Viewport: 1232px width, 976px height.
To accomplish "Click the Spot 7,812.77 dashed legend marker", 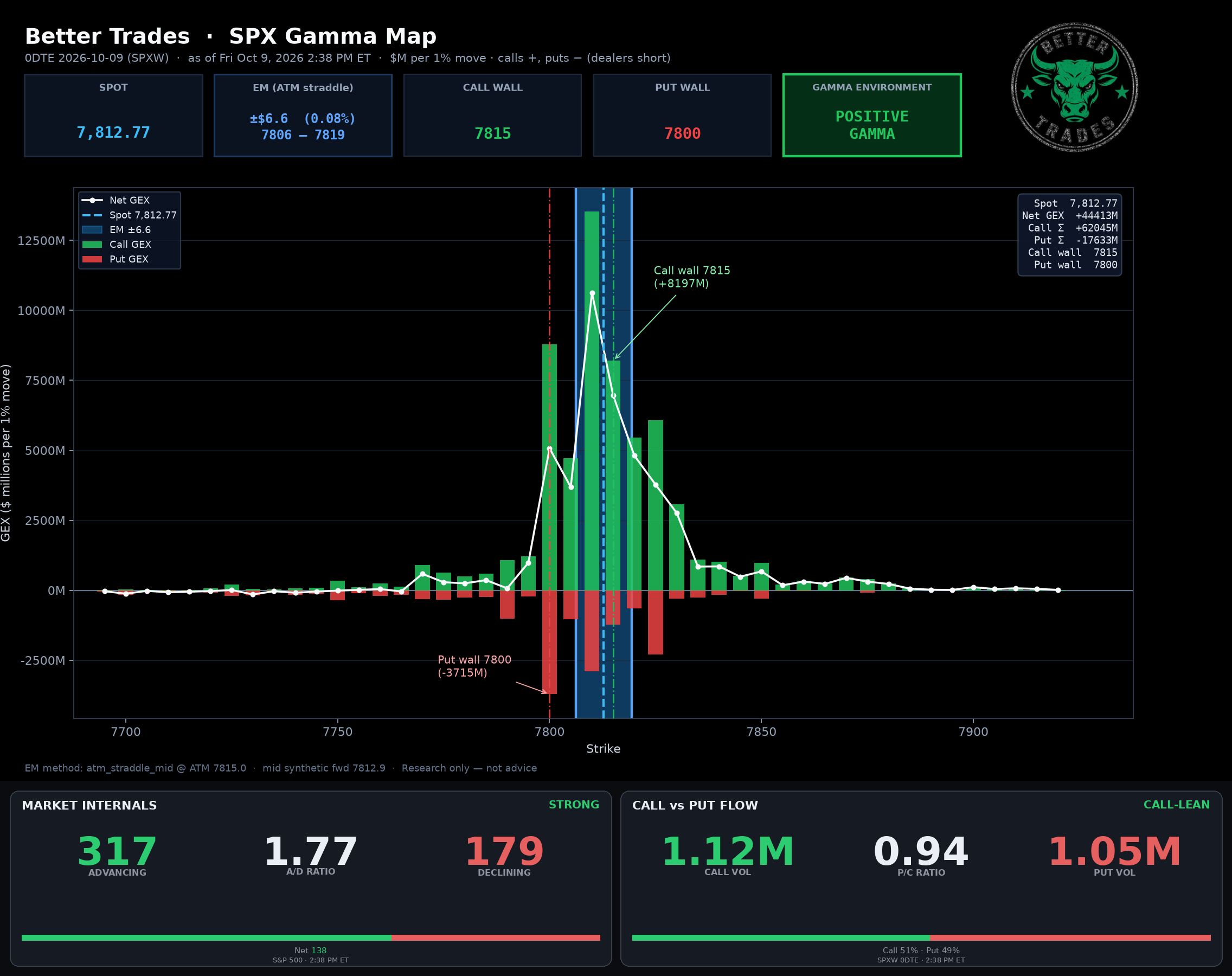I will click(x=92, y=215).
